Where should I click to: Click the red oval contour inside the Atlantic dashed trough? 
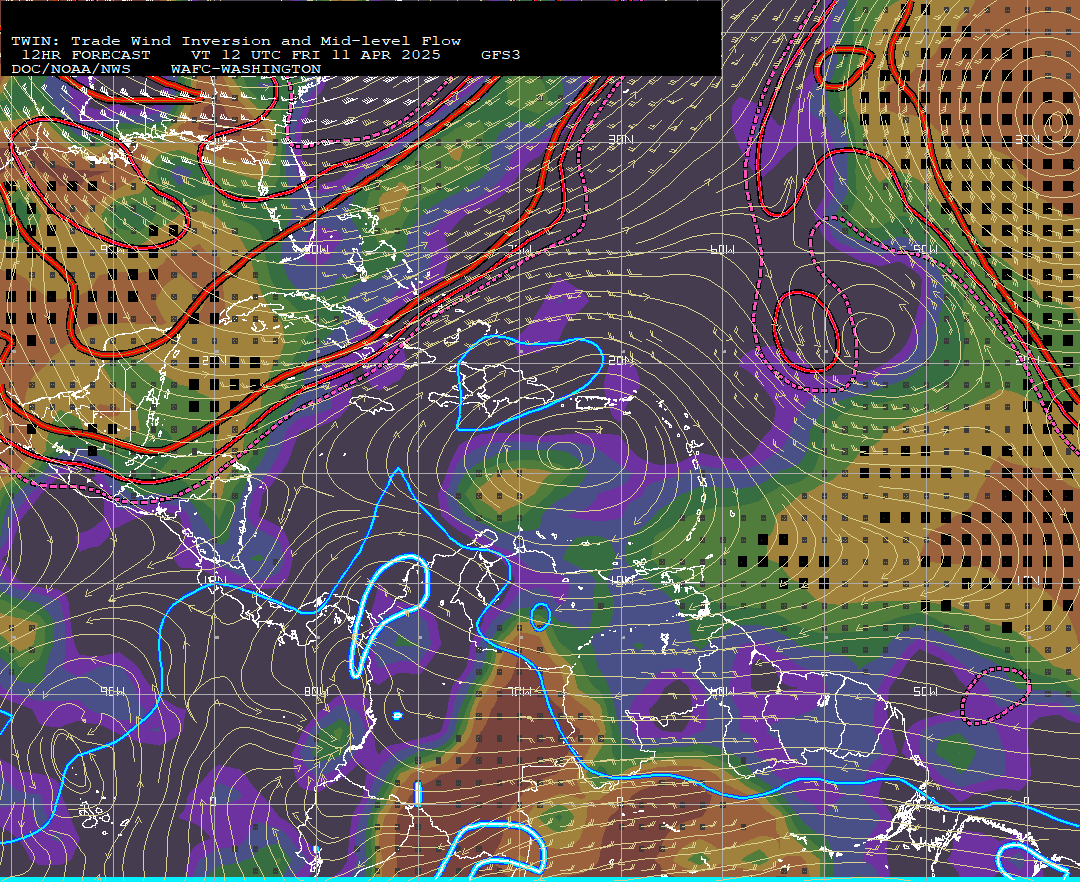(x=806, y=331)
